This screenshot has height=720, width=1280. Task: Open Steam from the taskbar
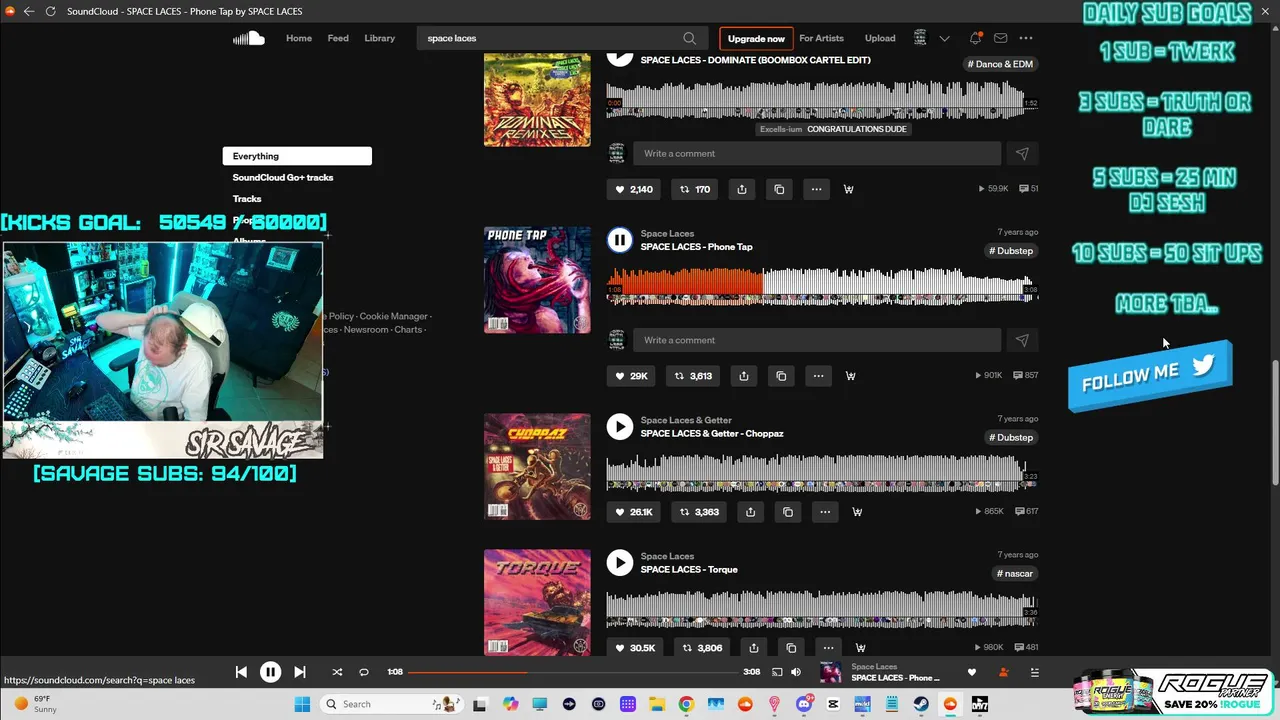click(x=921, y=704)
